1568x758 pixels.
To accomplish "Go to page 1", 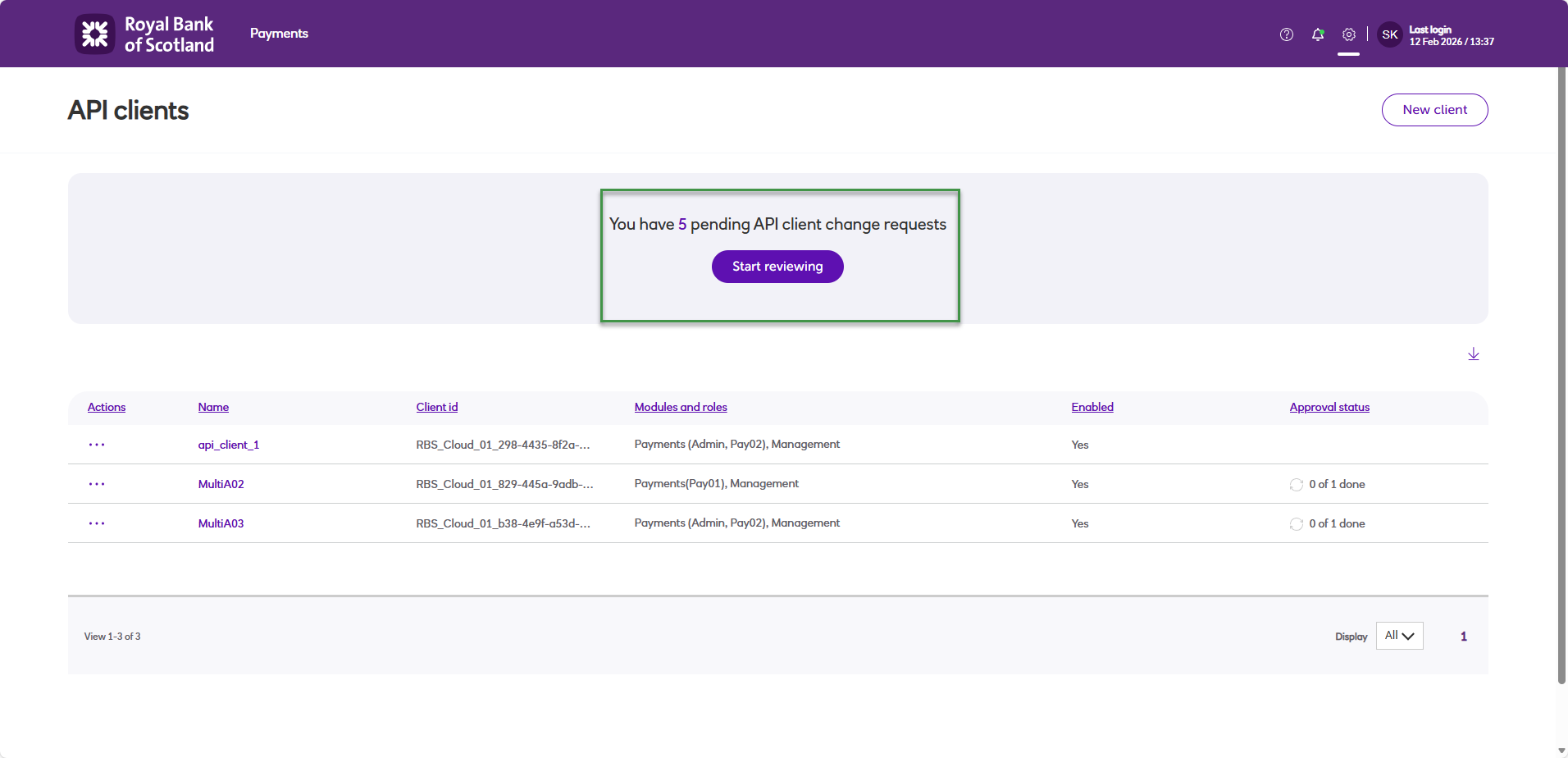I will coord(1464,637).
